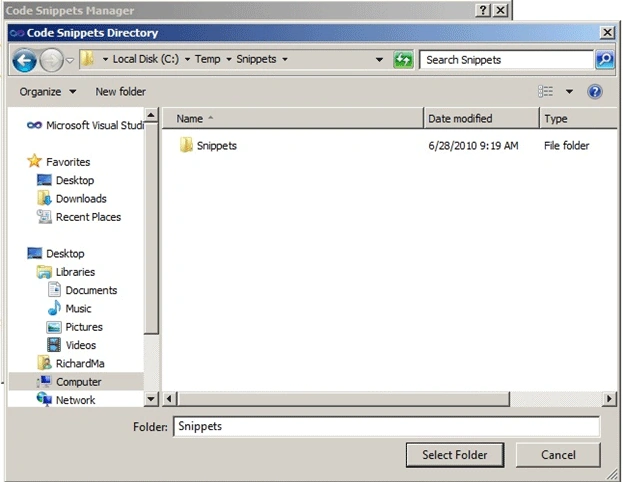
Task: Click the date 6/28/2010 9:19 AM
Action: click(473, 146)
